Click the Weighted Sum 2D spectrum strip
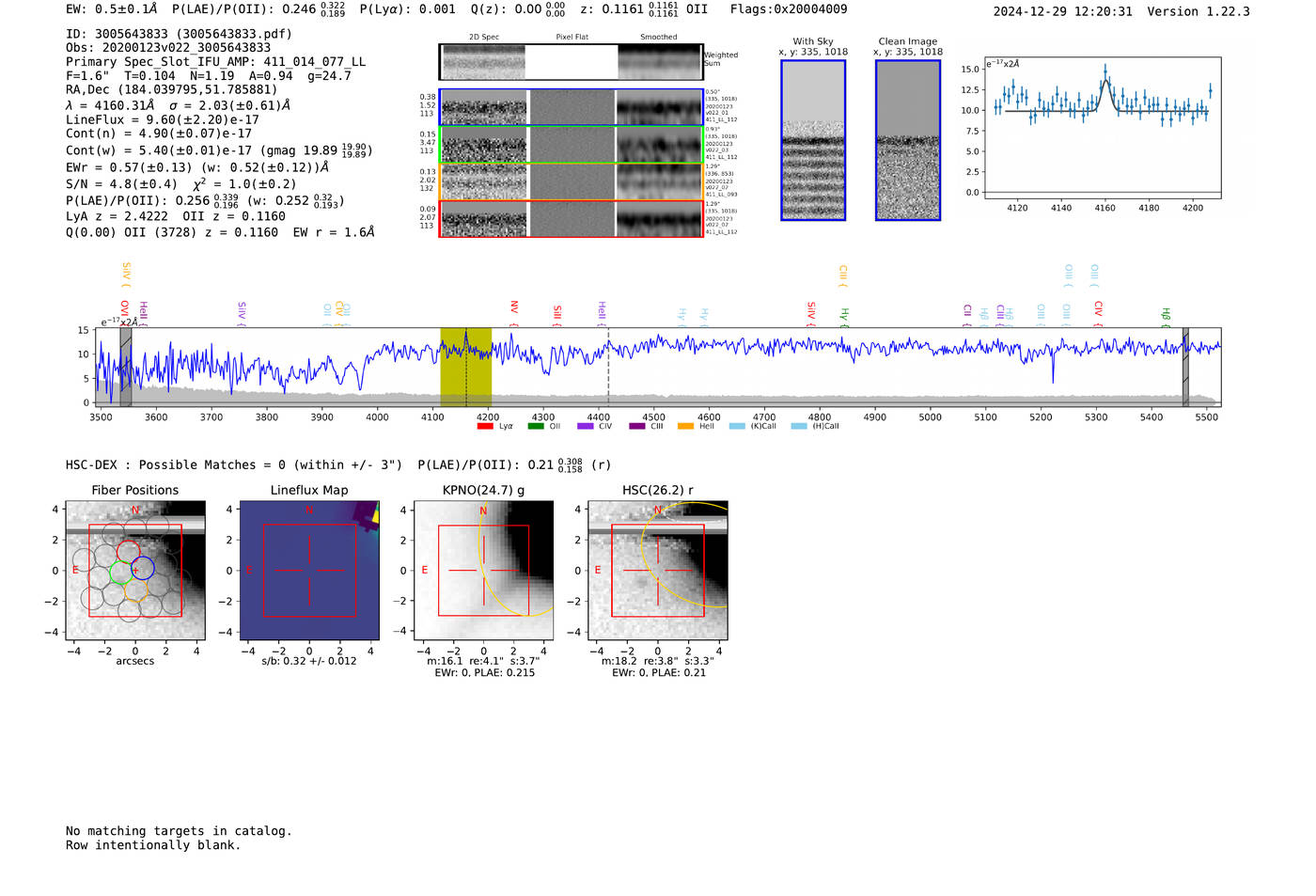Screen dimensions: 1316x896 pos(572,61)
